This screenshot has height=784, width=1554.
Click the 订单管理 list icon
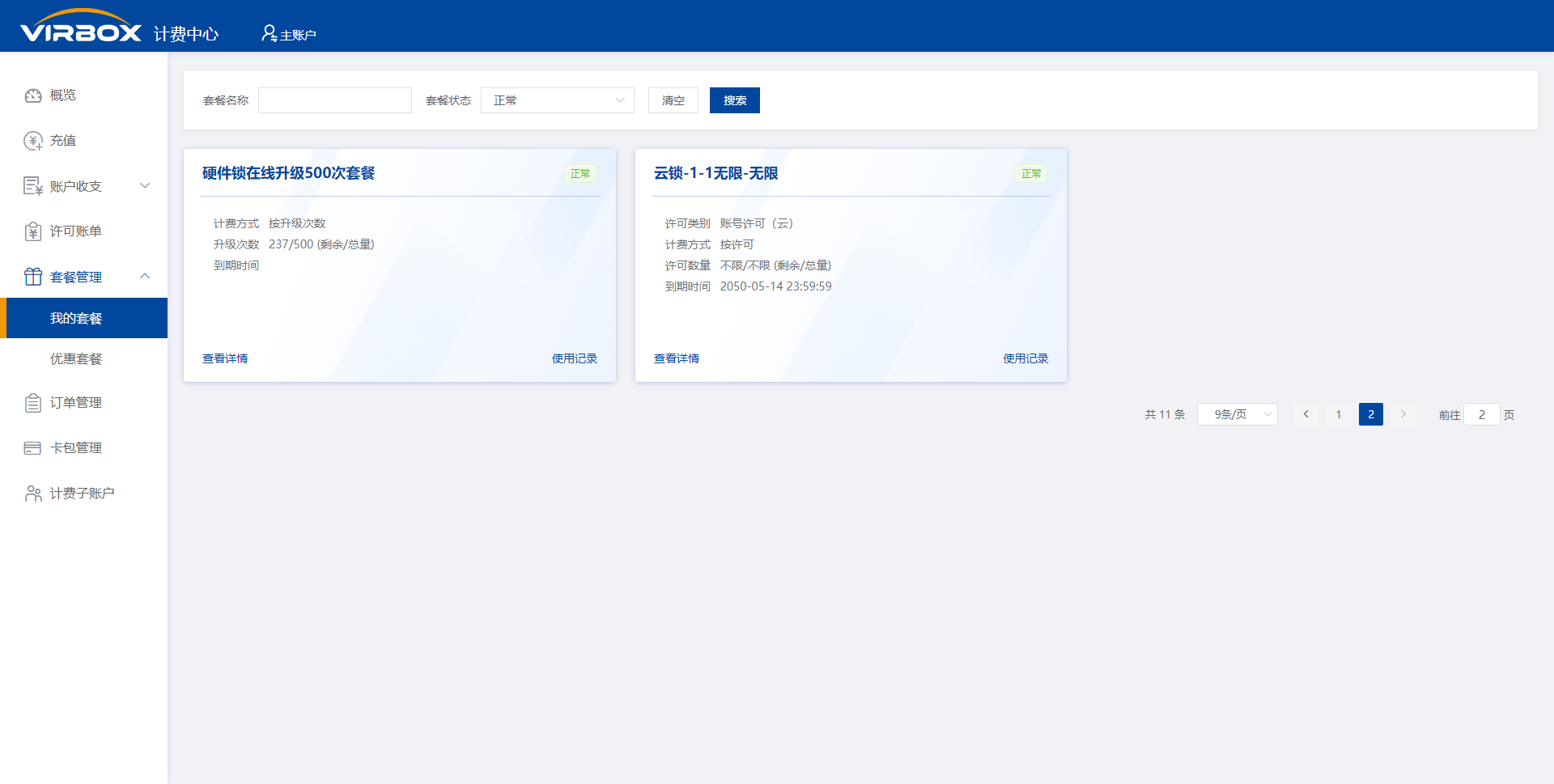33,403
